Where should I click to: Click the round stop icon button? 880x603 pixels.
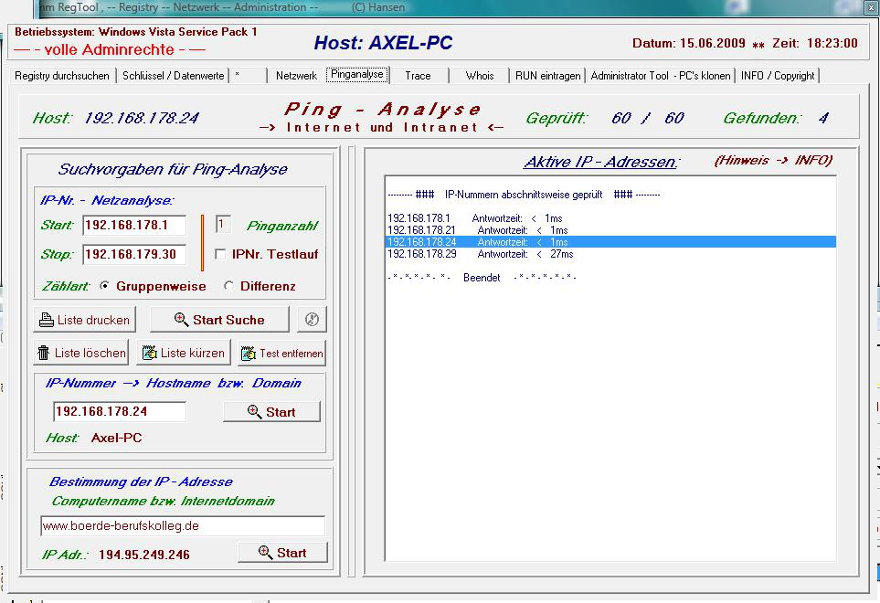[311, 320]
